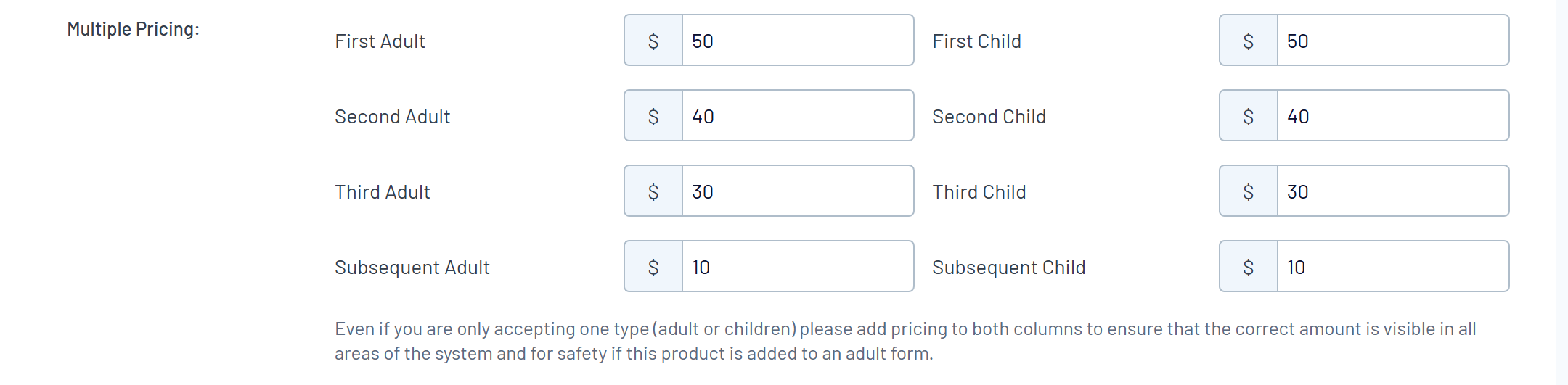Click the dollar icon beside Second Adult
Image resolution: width=1568 pixels, height=385 pixels.
coord(653,116)
